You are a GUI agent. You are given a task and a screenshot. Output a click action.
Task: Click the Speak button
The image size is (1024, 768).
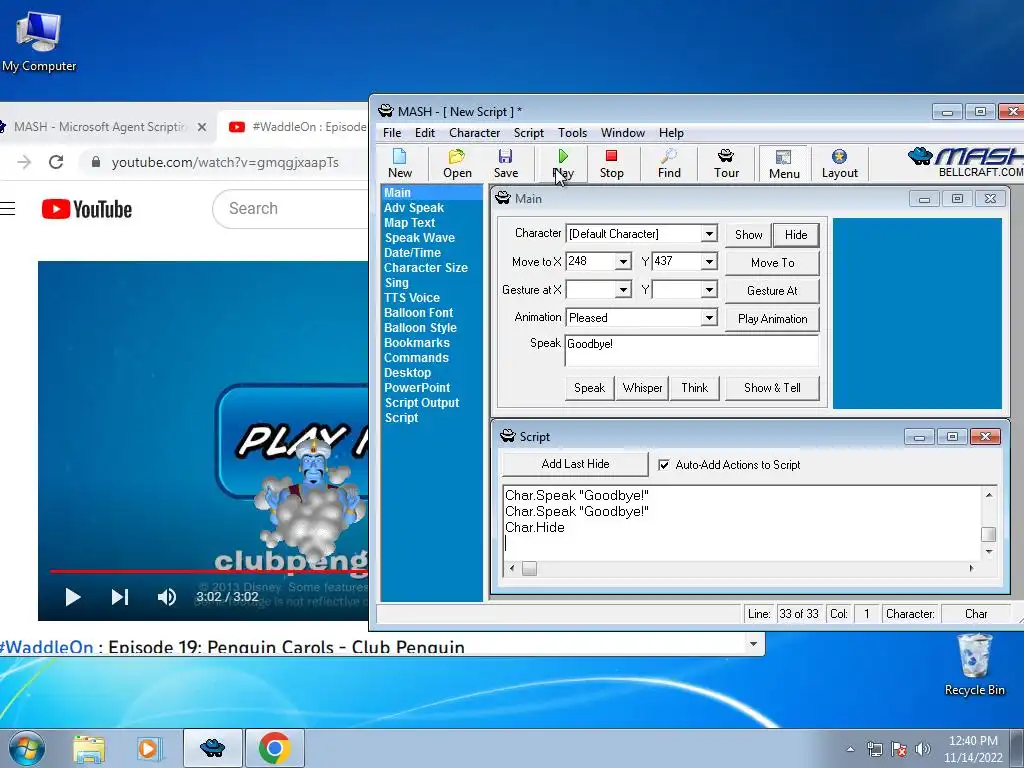[x=589, y=388]
